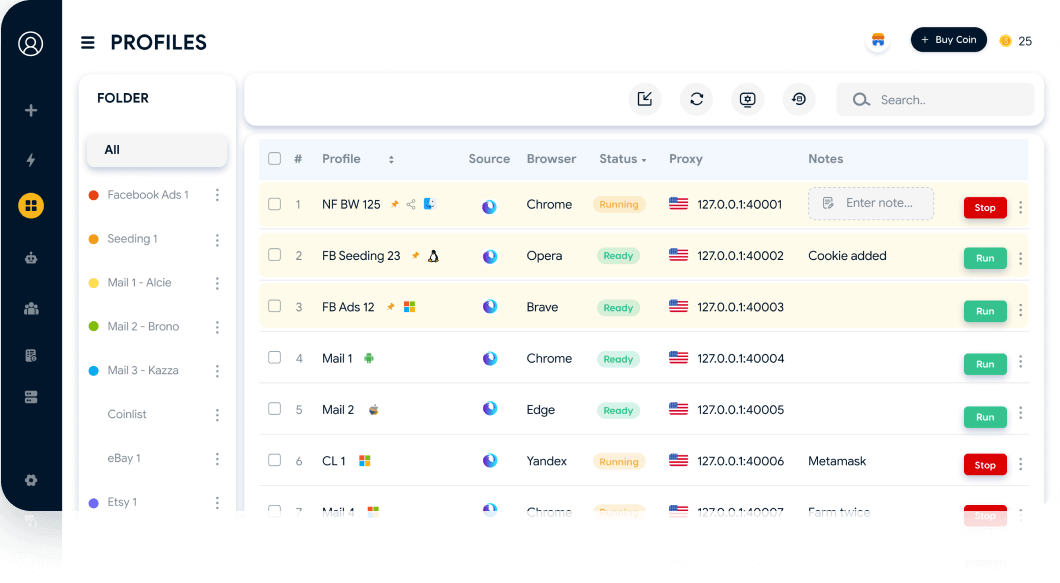1060x583 pixels.
Task: Open the lightning bolt sidebar icon
Action: pyautogui.click(x=31, y=160)
